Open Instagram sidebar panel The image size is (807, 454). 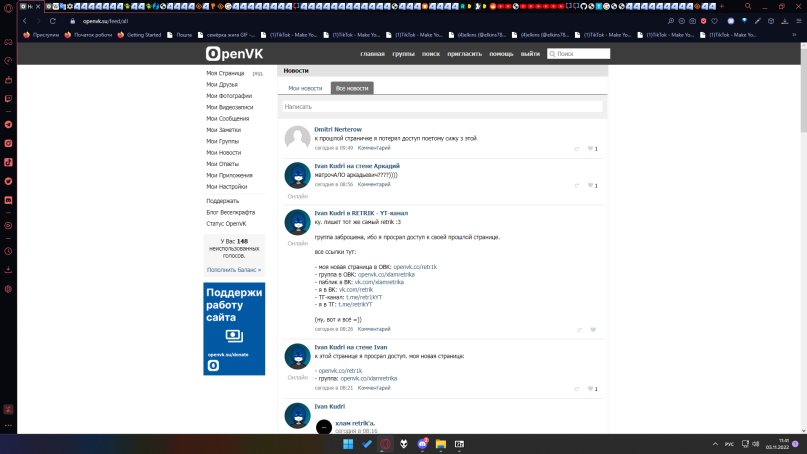click(8, 143)
